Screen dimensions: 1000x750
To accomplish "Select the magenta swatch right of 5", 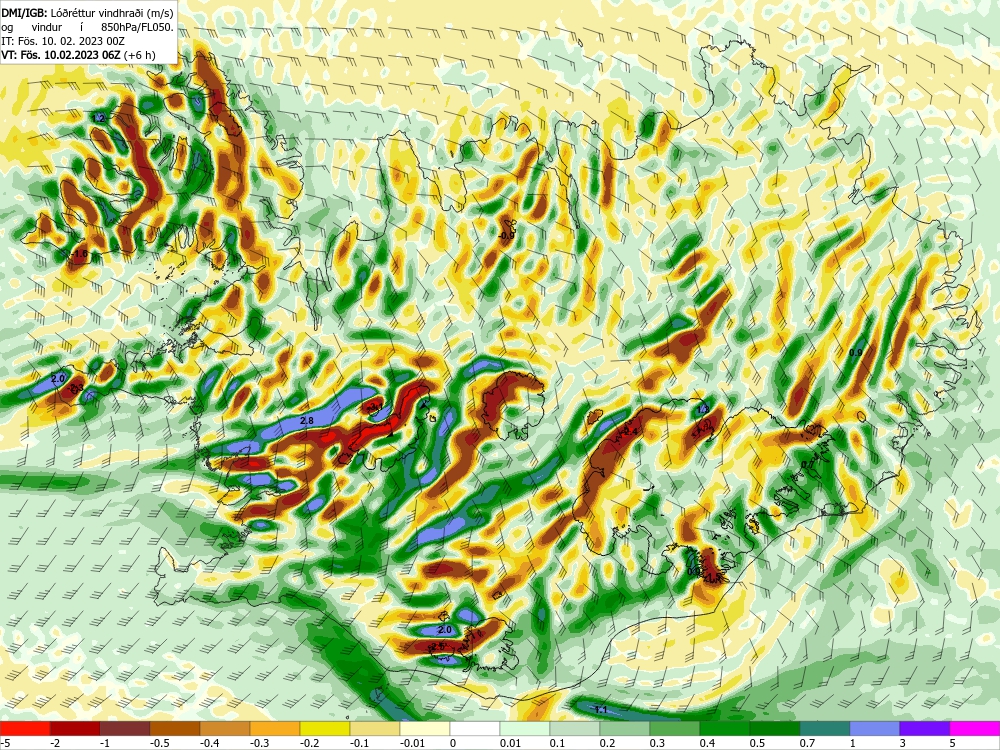I will click(975, 728).
